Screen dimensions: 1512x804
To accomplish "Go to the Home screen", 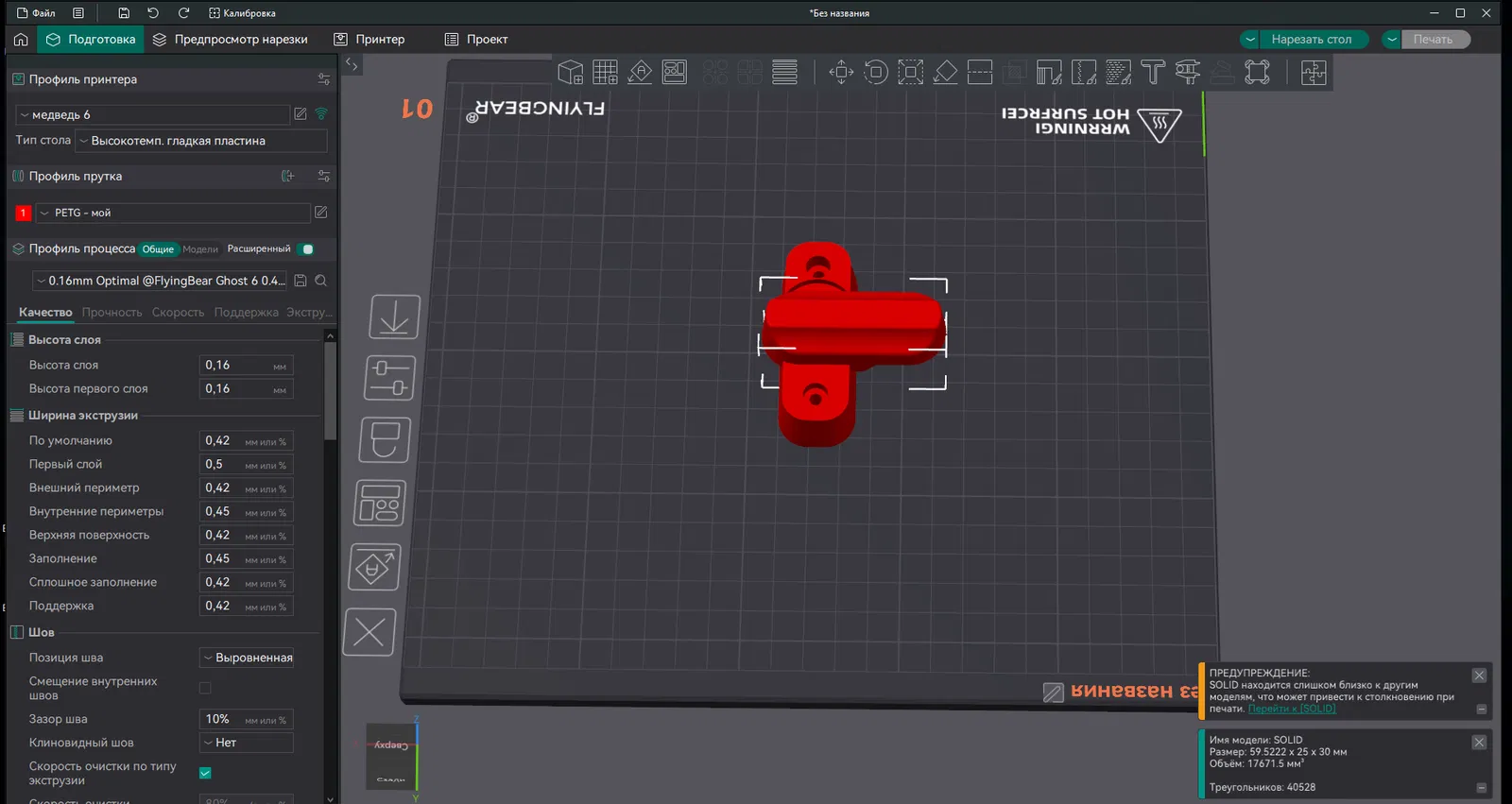I will click(x=21, y=39).
